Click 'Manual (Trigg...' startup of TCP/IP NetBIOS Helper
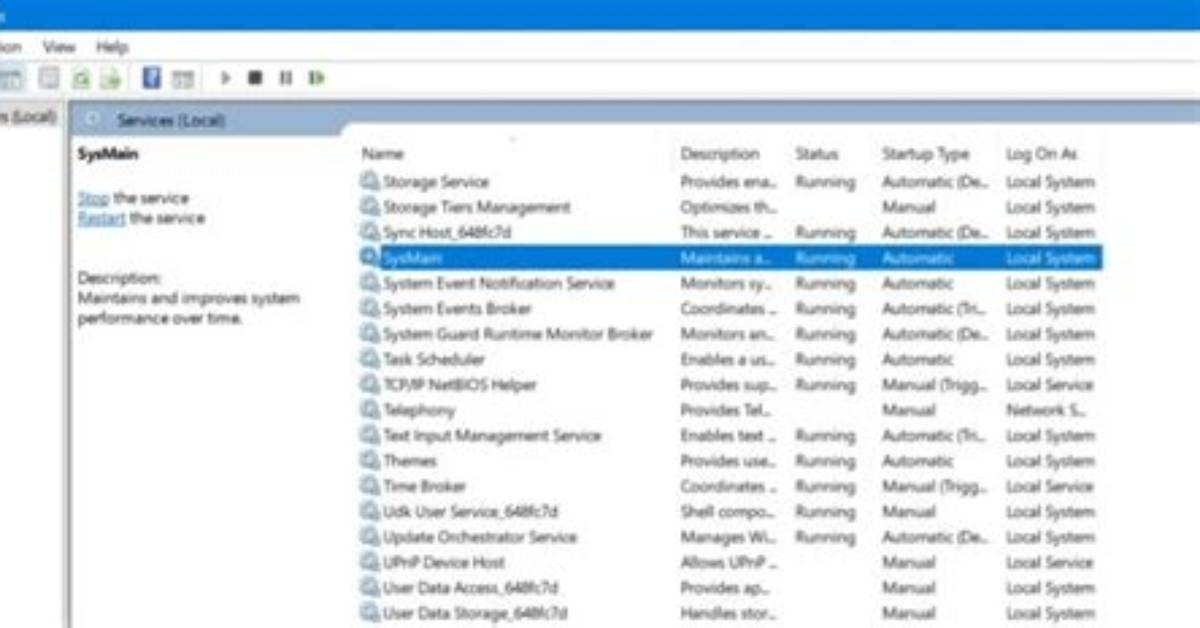 tap(934, 385)
